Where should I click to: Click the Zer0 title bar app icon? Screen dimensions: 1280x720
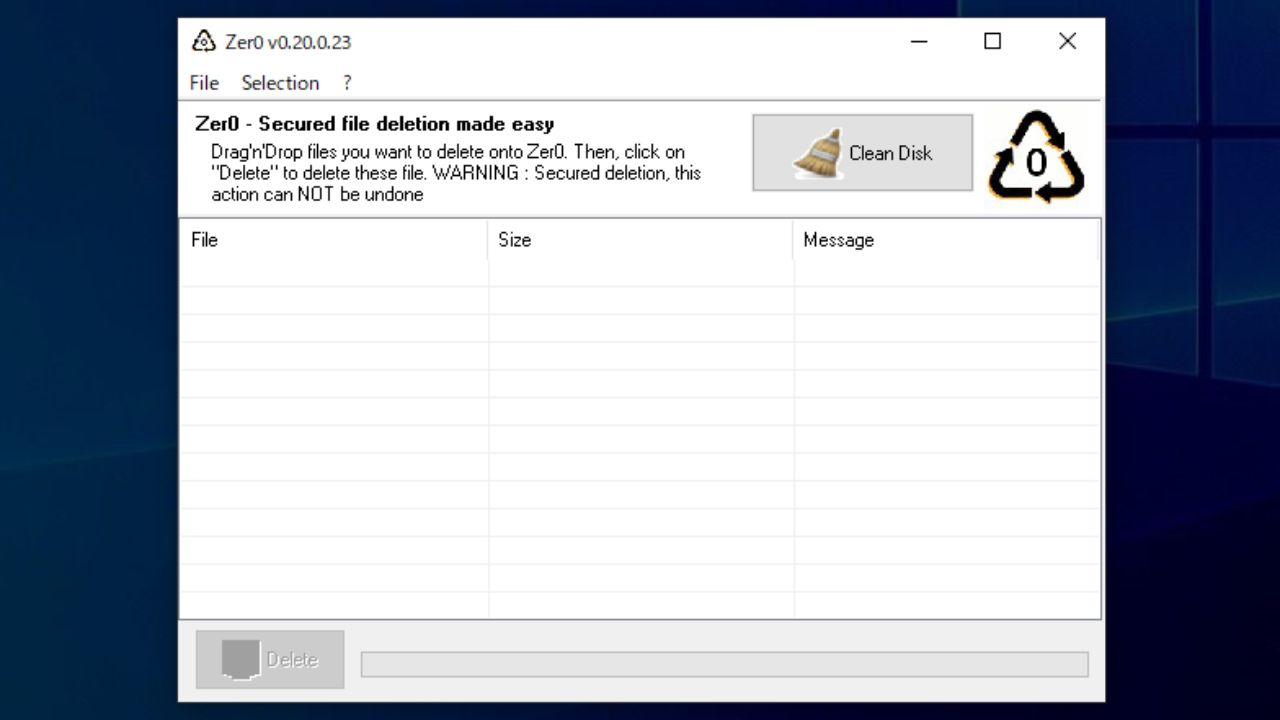point(204,42)
